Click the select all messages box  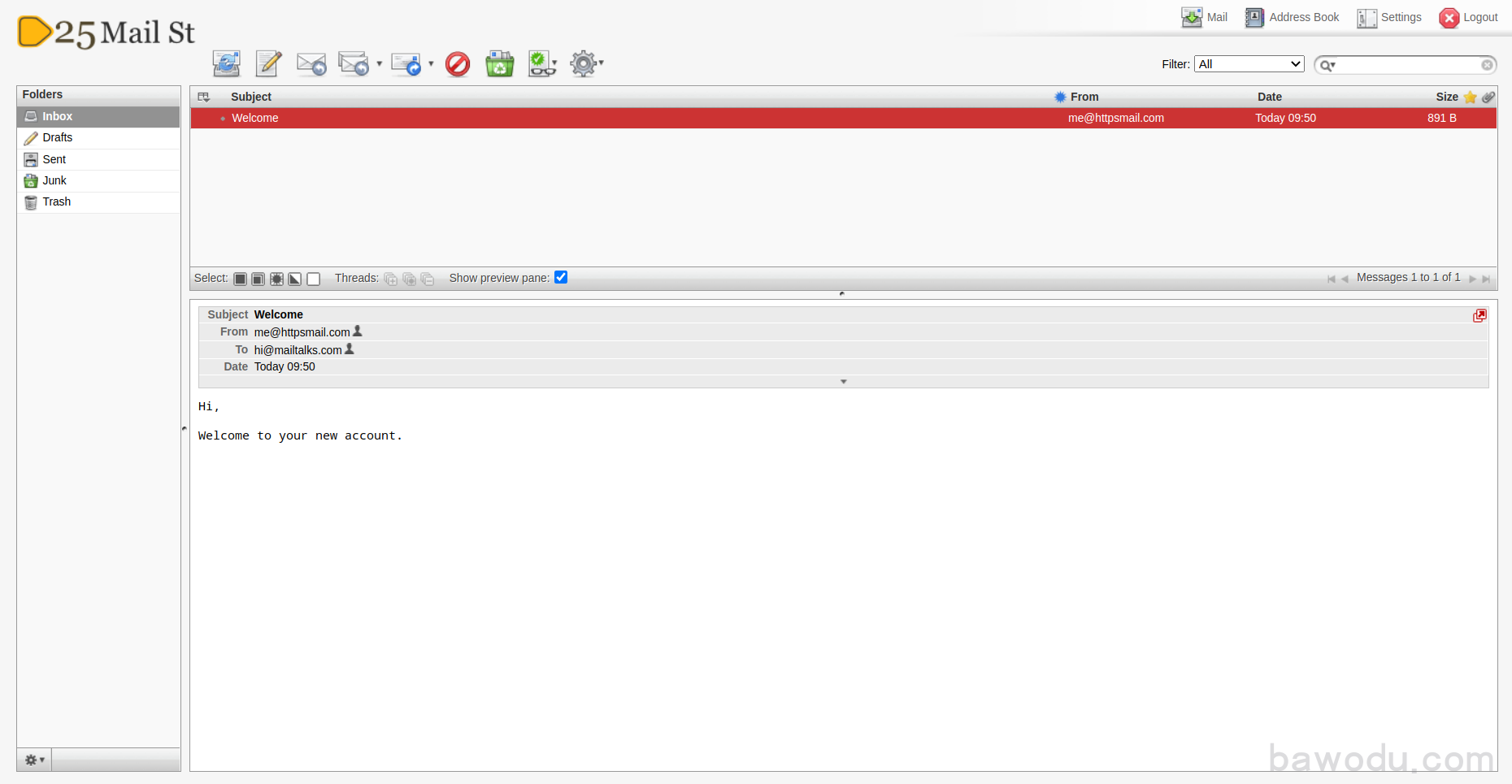coord(240,279)
